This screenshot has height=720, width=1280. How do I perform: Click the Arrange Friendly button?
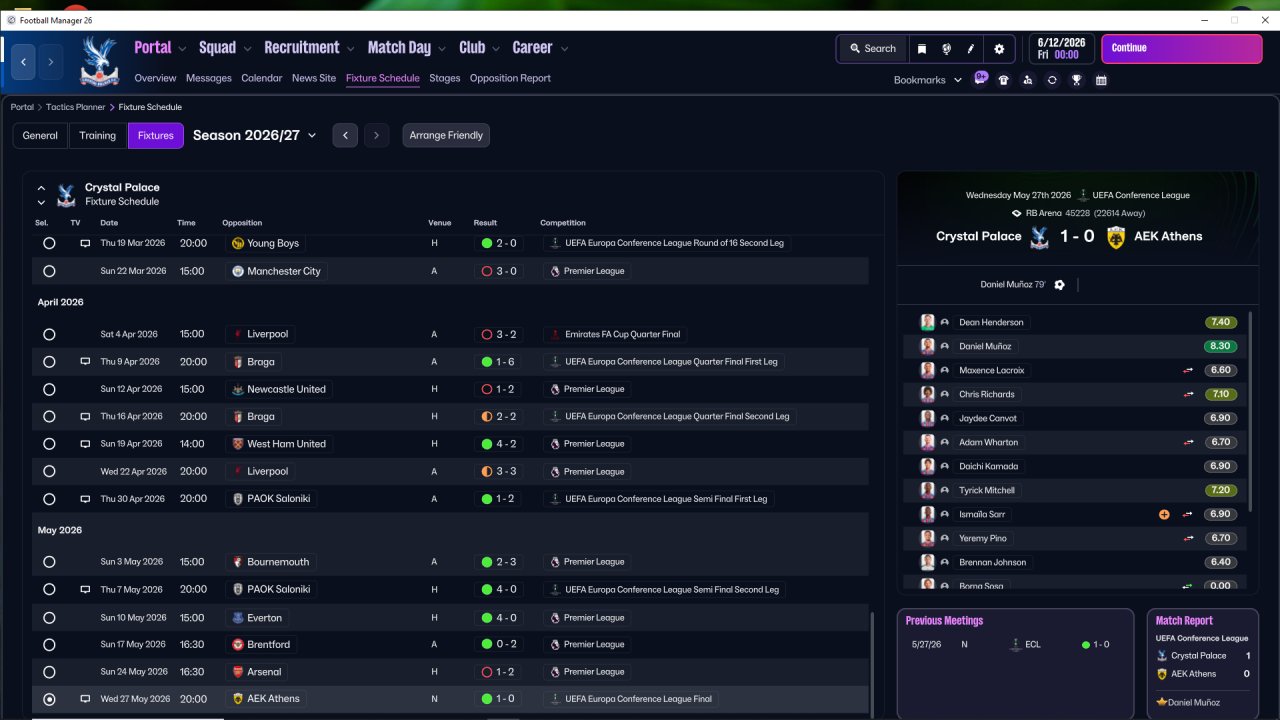point(446,135)
